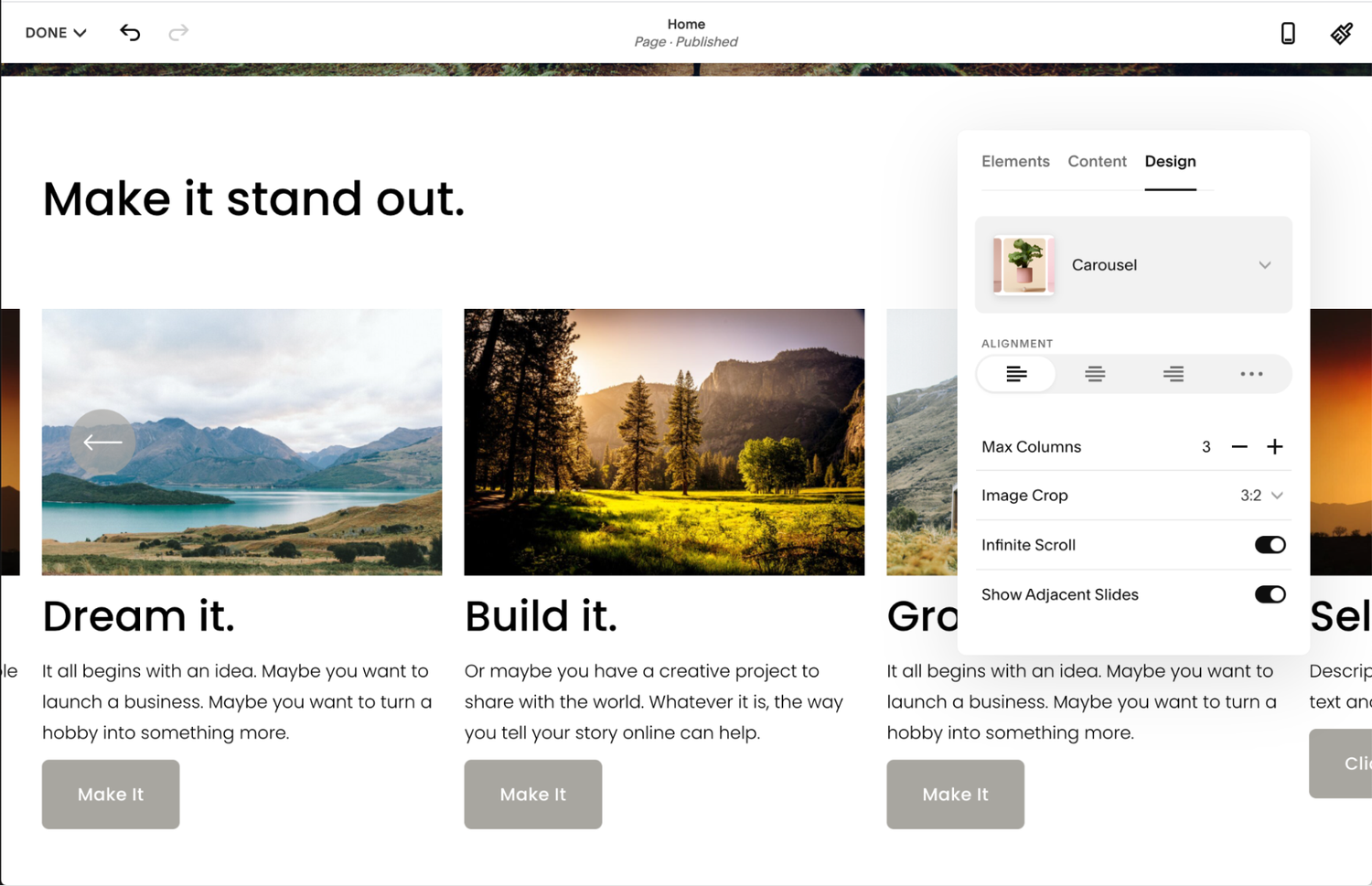Open more alignment options via ellipsis

click(1250, 374)
